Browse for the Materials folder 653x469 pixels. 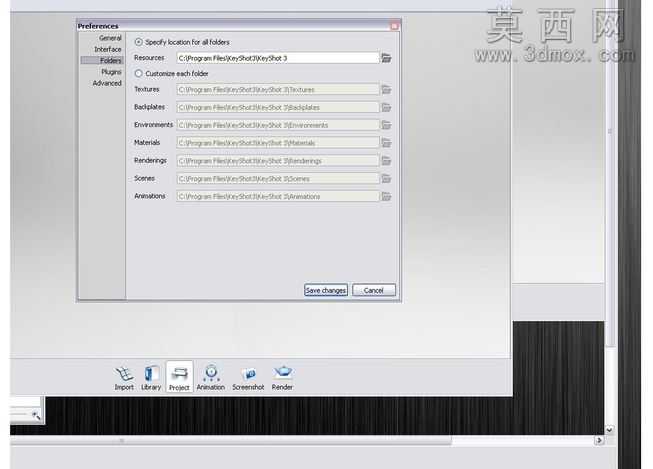[386, 143]
